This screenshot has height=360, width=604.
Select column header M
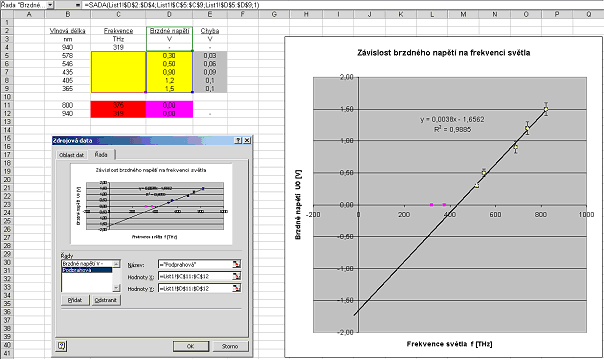pyautogui.click(x=463, y=14)
